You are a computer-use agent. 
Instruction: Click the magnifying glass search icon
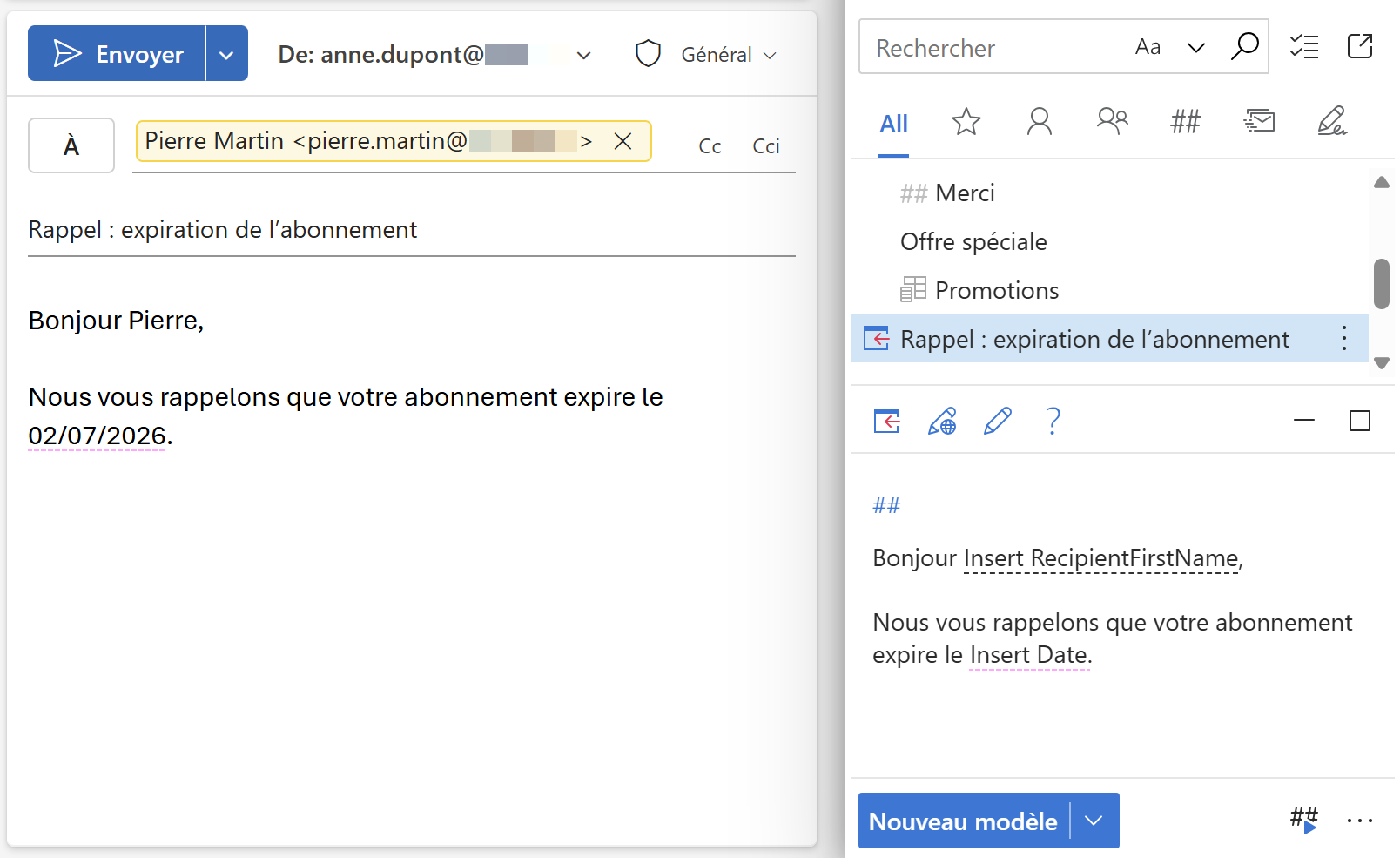(1244, 46)
